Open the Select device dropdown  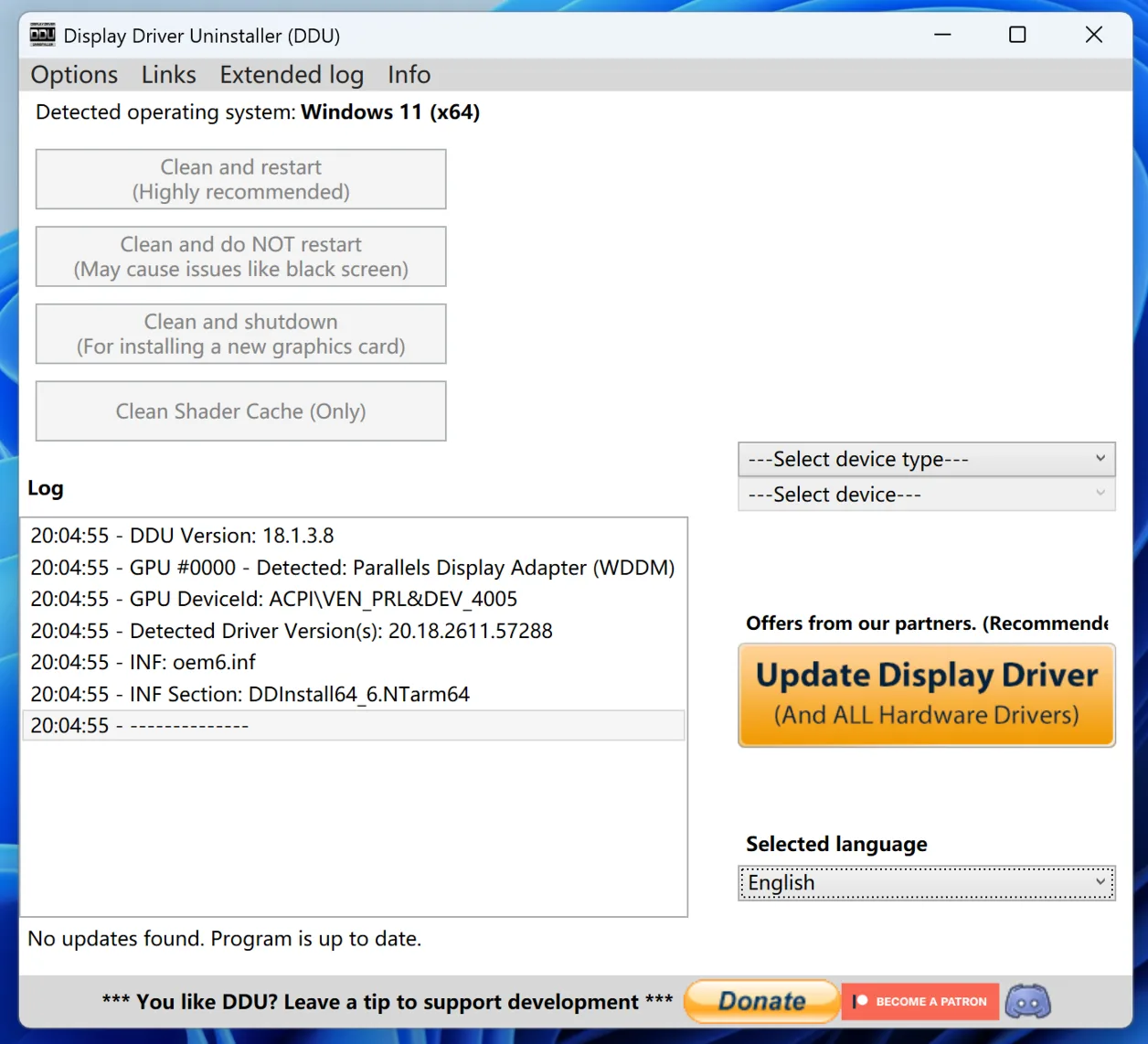coord(926,494)
